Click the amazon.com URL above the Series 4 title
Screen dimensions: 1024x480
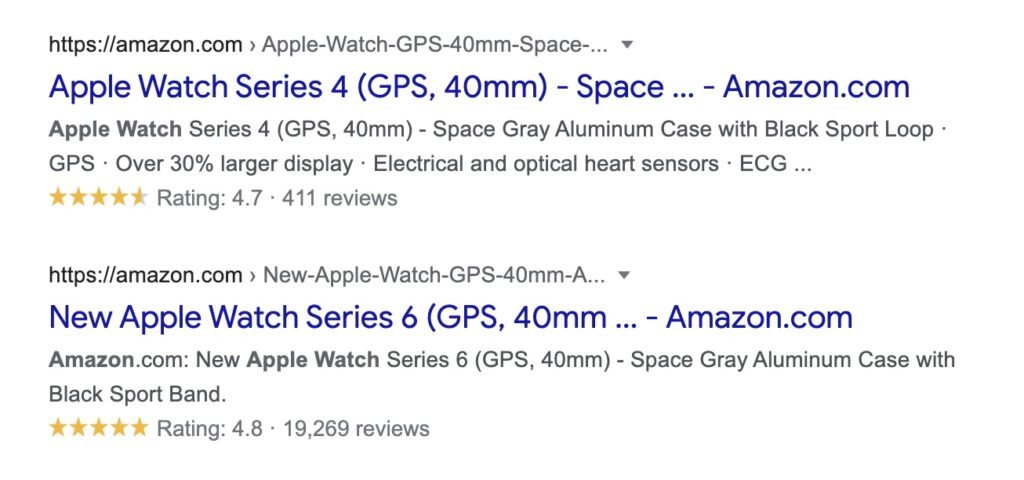point(145,45)
